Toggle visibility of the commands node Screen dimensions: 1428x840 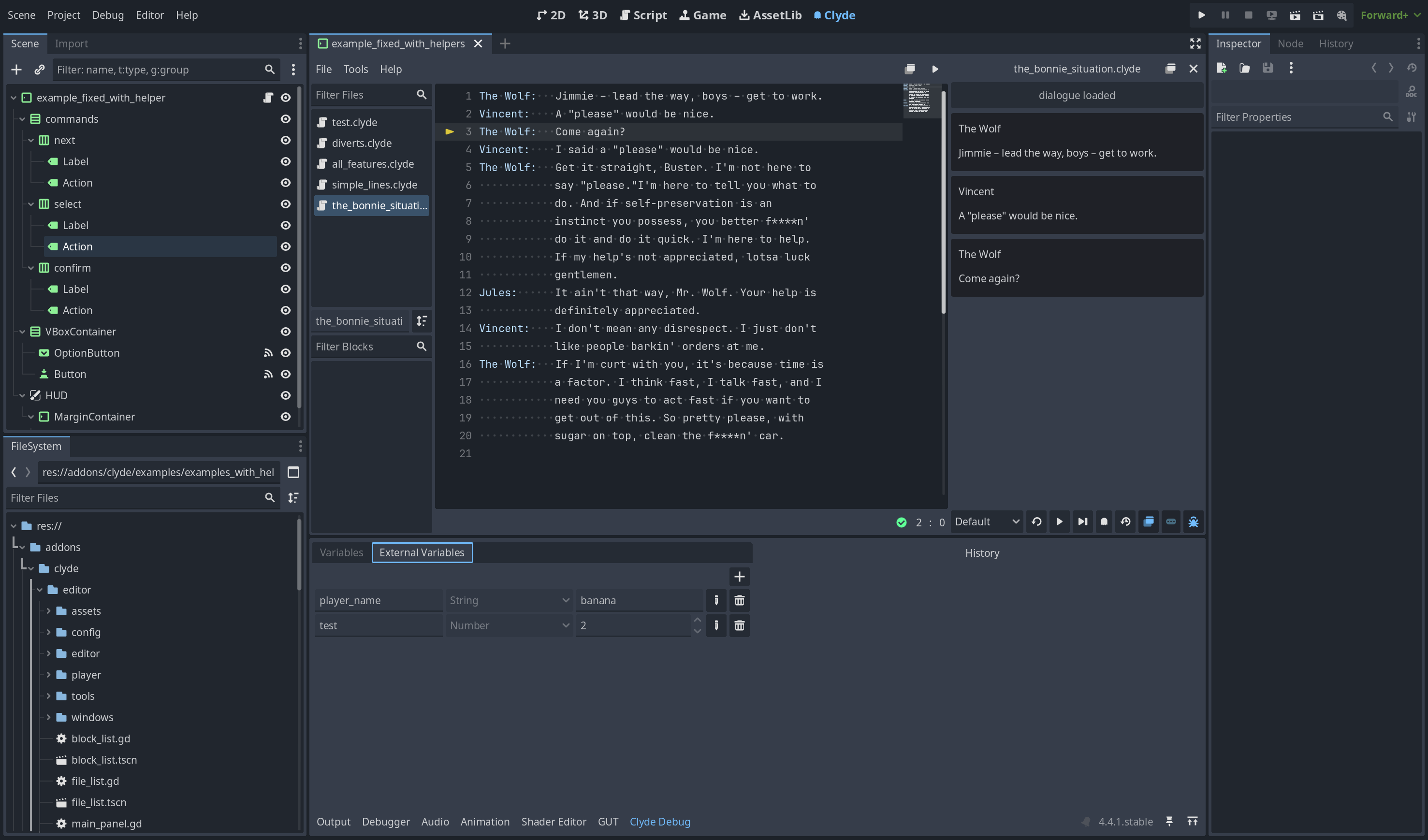286,119
